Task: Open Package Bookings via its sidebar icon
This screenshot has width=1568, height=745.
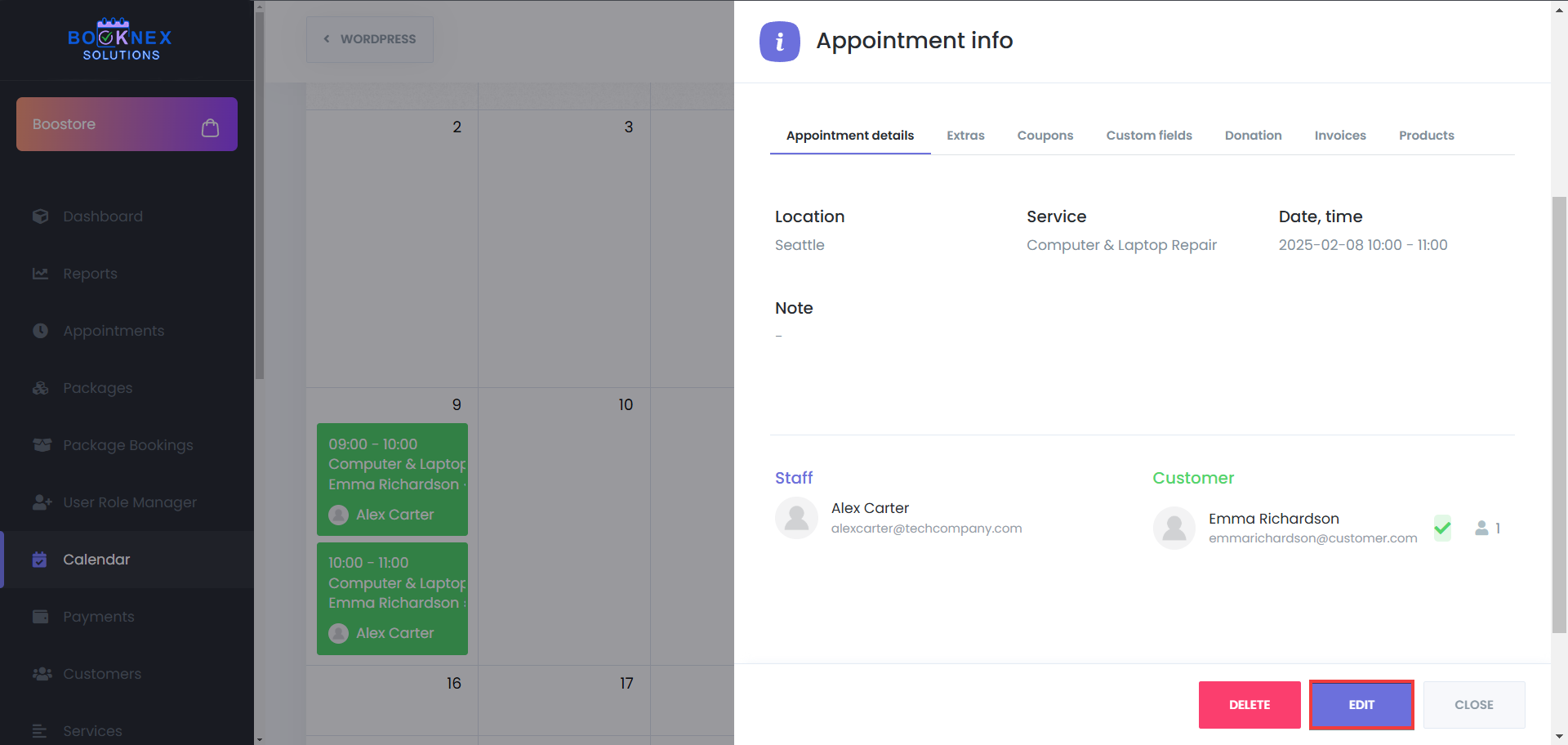Action: click(x=41, y=444)
